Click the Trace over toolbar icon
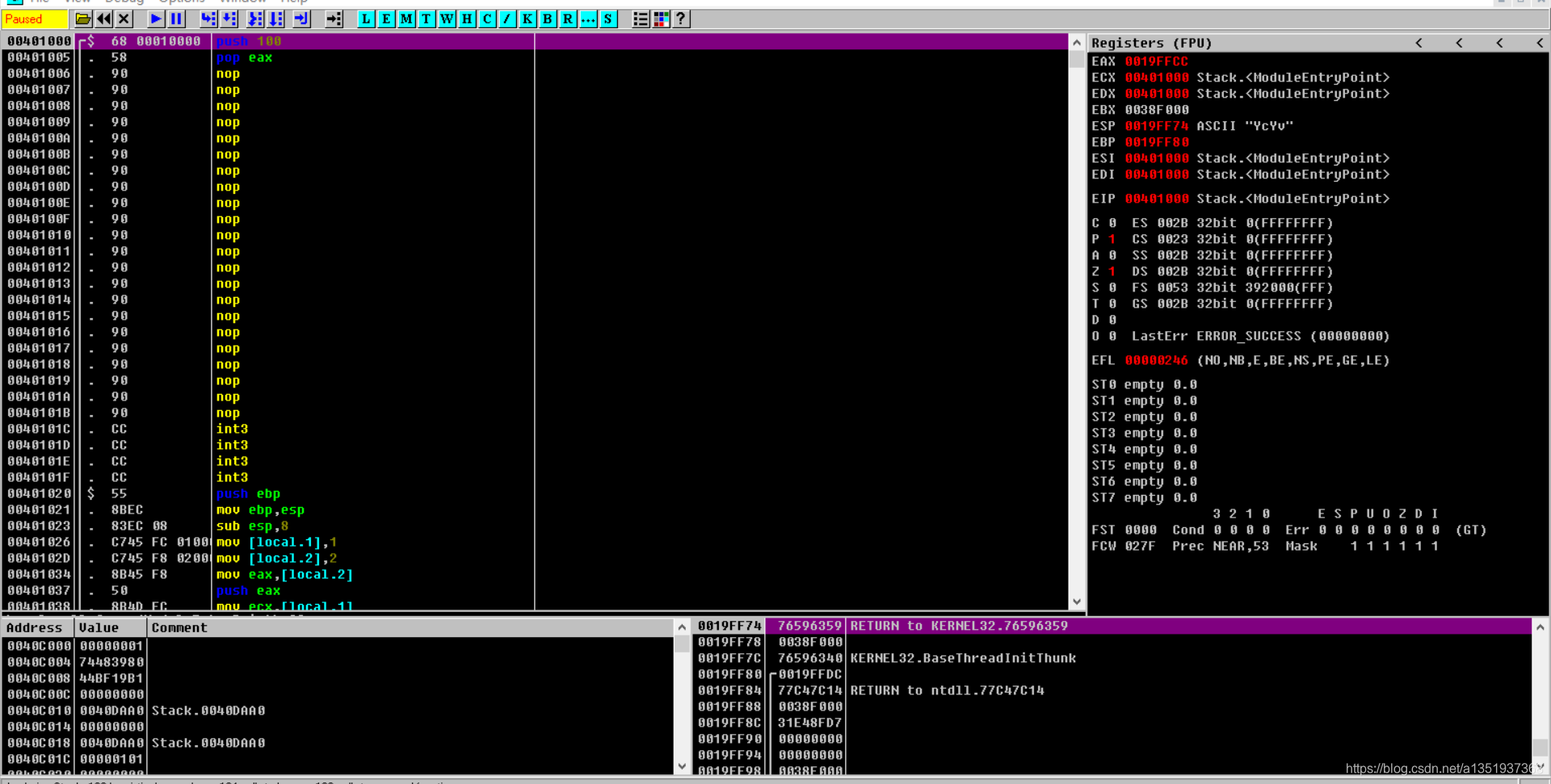1551x784 pixels. click(x=276, y=19)
